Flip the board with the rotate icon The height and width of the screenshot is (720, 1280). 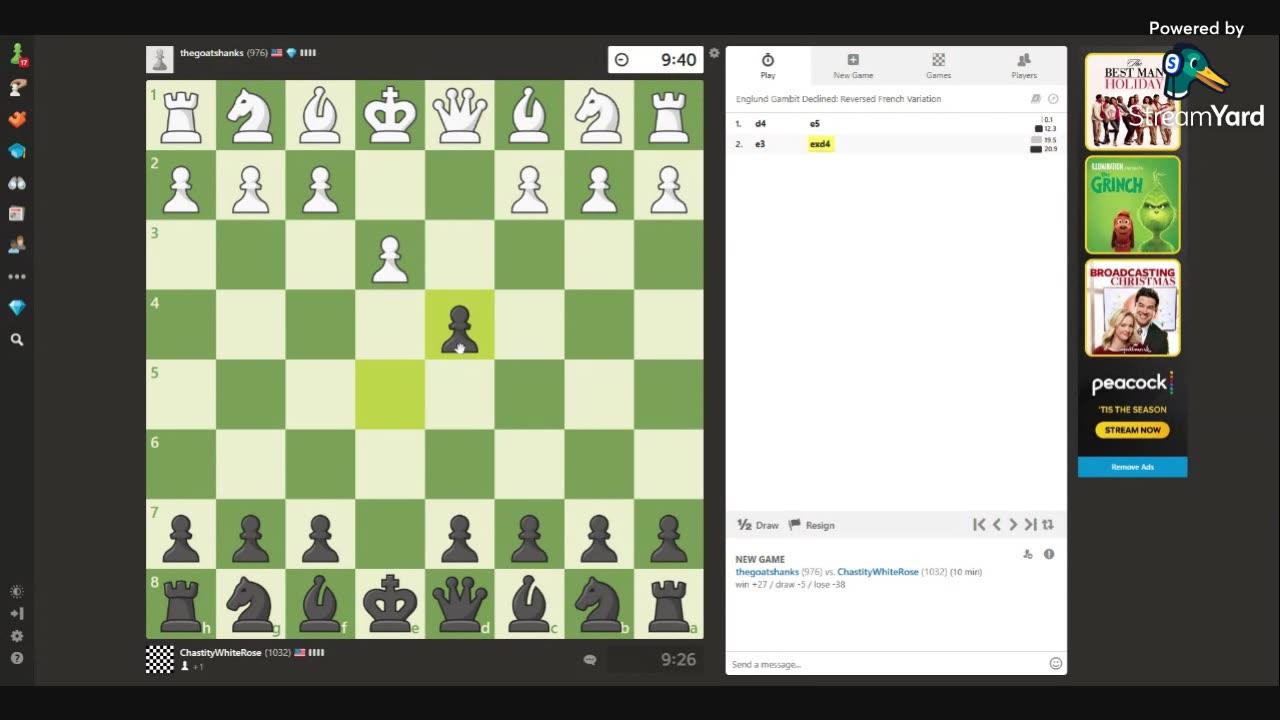[x=1047, y=524]
